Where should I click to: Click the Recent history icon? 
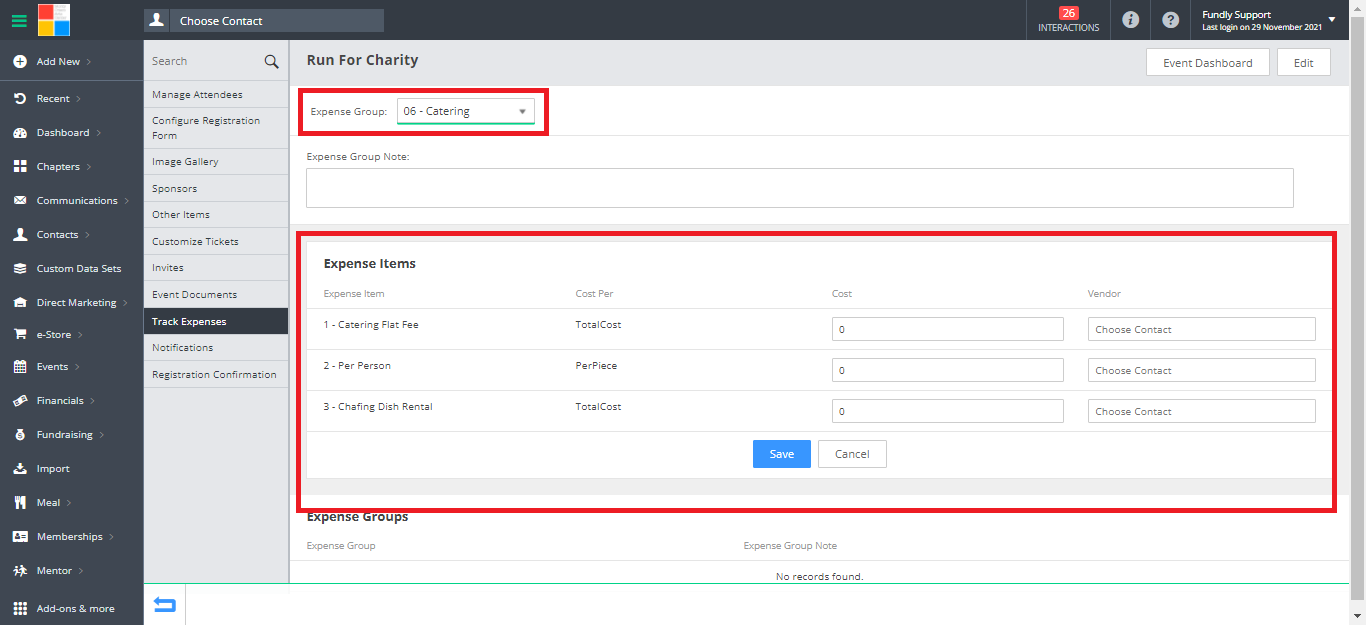tap(20, 99)
